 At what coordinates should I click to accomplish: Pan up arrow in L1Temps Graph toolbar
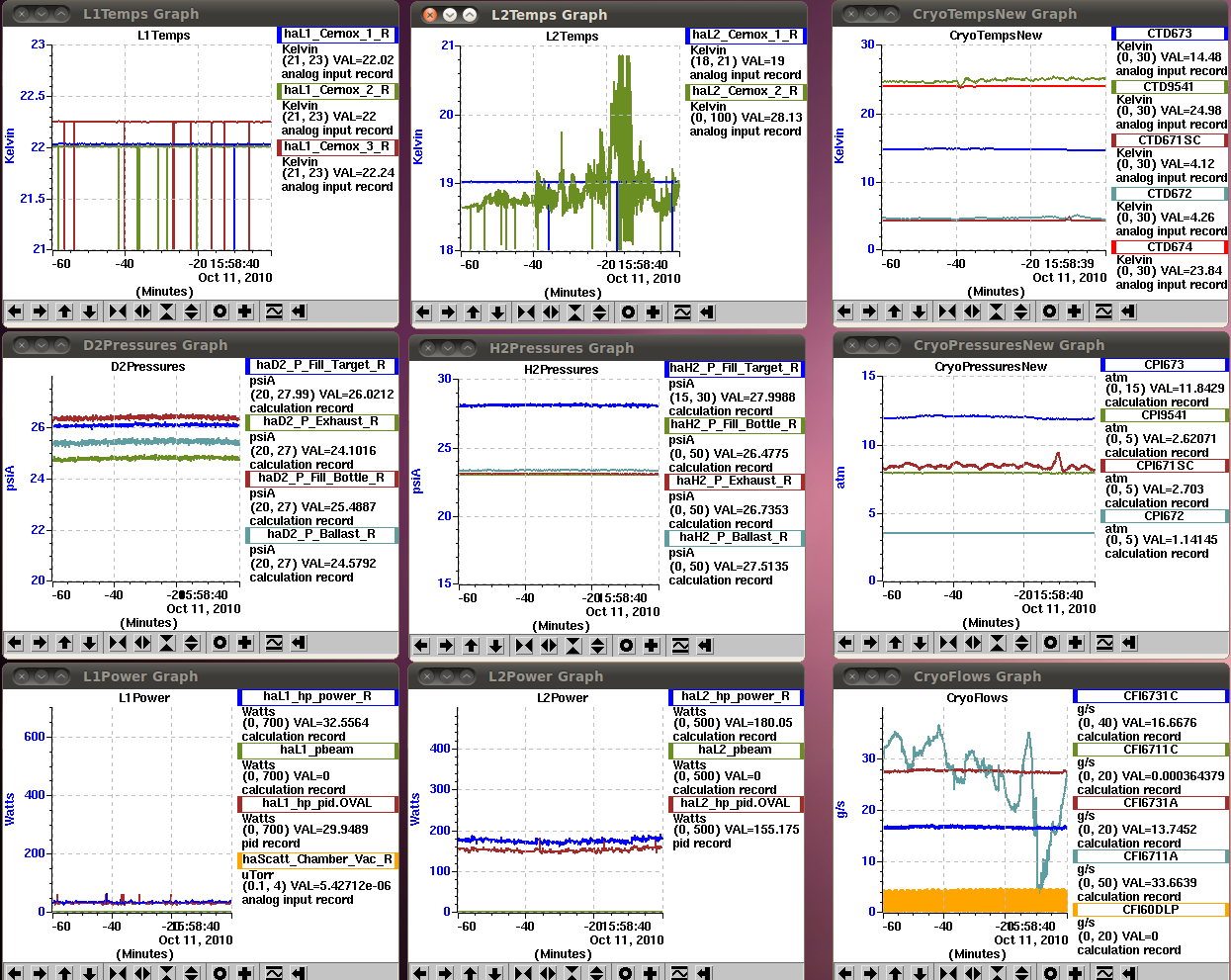click(x=64, y=312)
